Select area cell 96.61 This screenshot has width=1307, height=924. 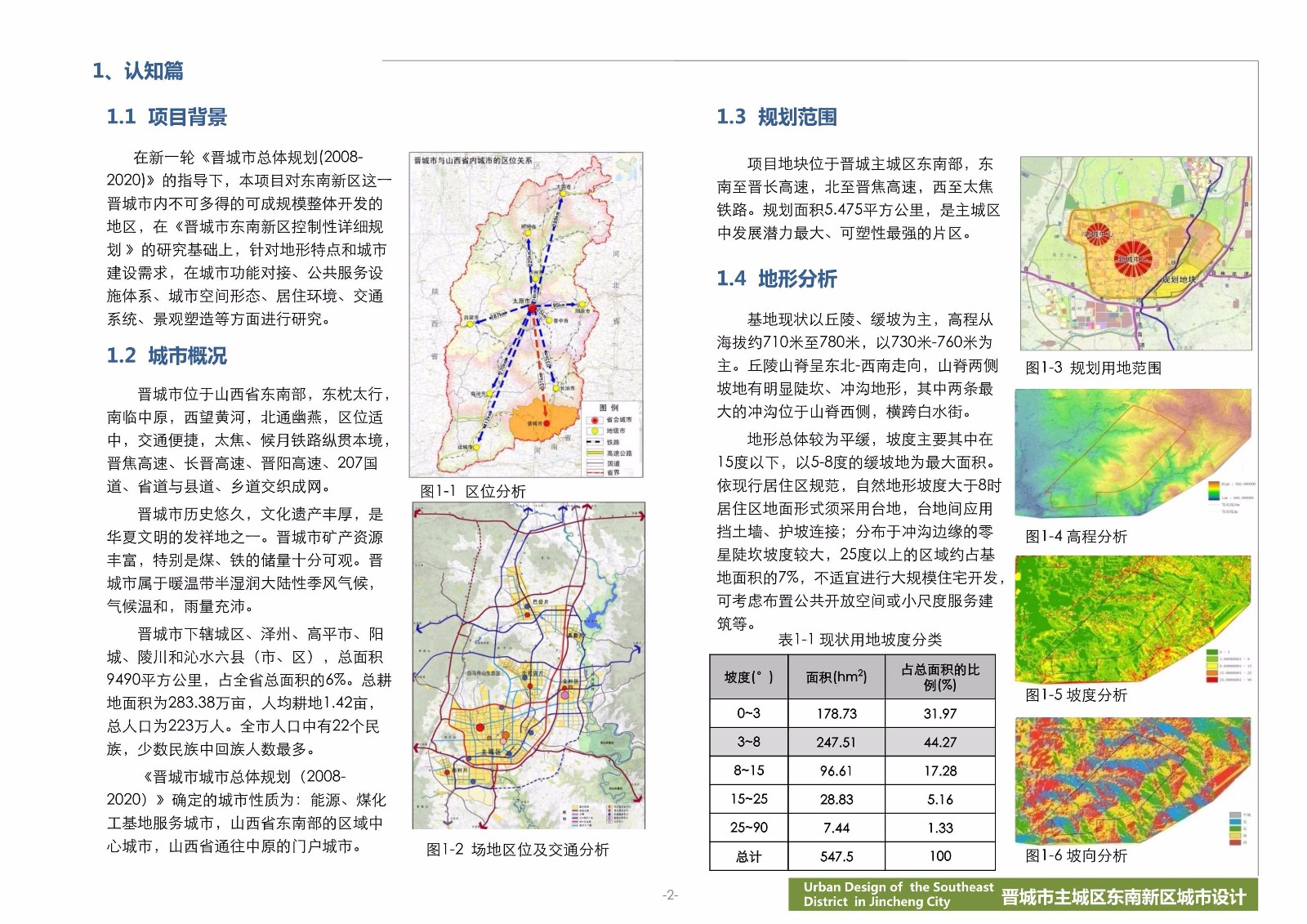836,770
